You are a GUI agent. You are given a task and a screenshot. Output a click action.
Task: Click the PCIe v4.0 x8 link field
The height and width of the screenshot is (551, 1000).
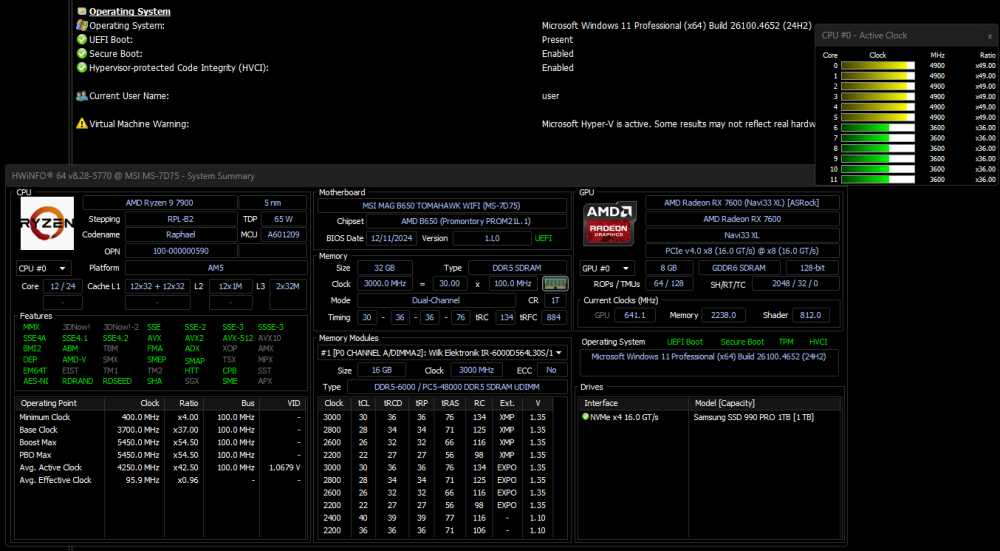coord(742,251)
